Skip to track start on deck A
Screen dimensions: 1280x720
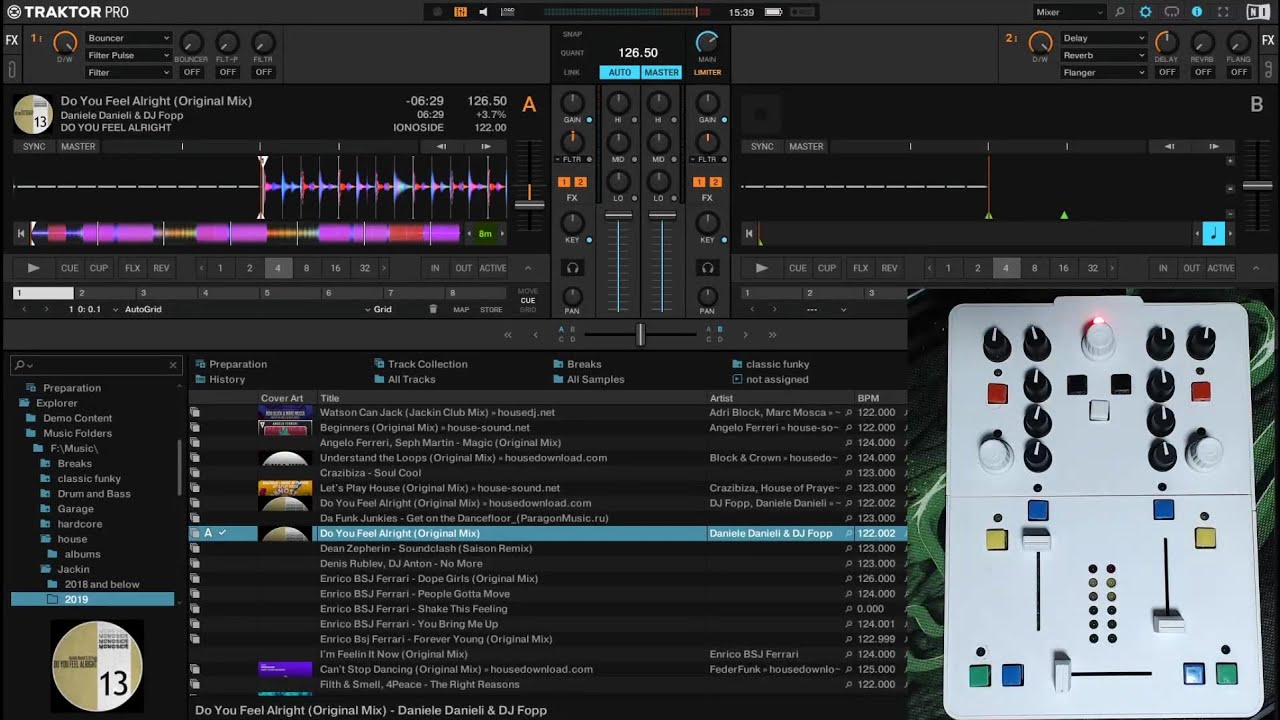click(x=20, y=234)
